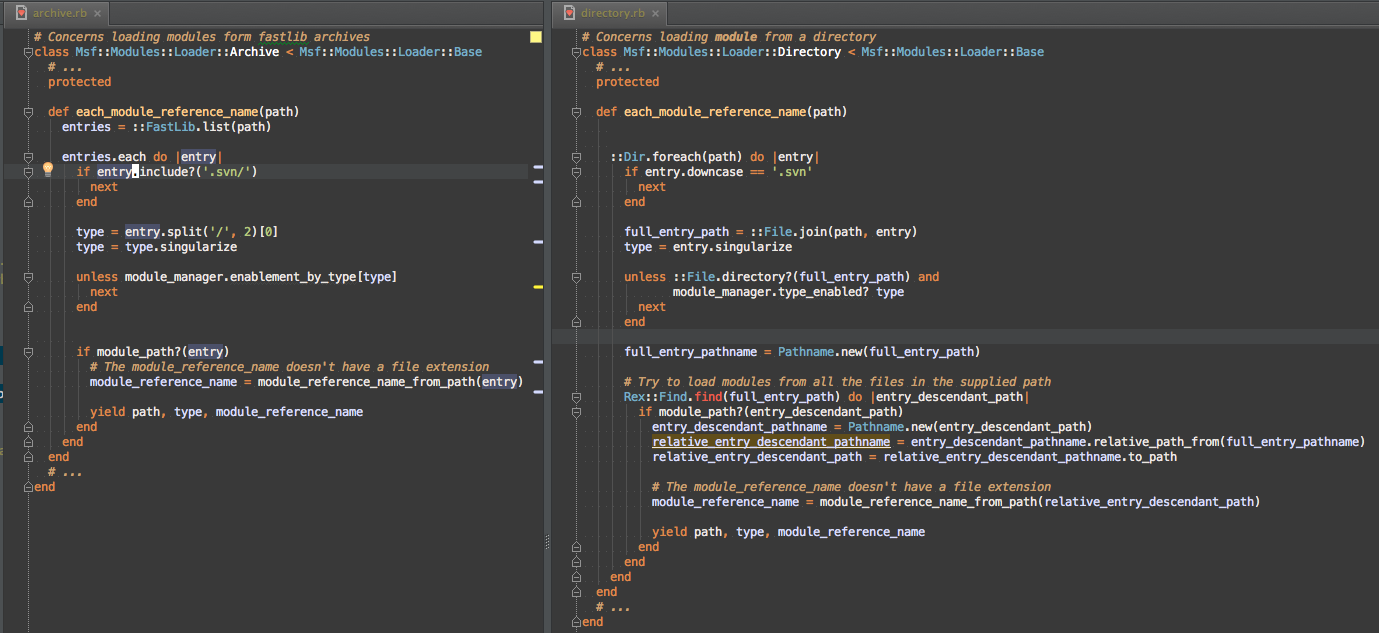Screen dimensions: 1379x633
Task: Click the Ruby file icon on directory.rb tab
Action: [569, 13]
